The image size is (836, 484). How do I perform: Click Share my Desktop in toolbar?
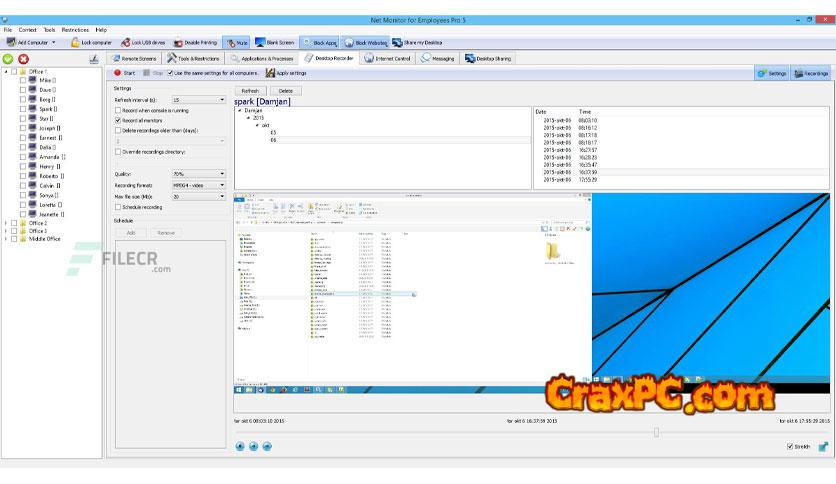click(x=417, y=42)
